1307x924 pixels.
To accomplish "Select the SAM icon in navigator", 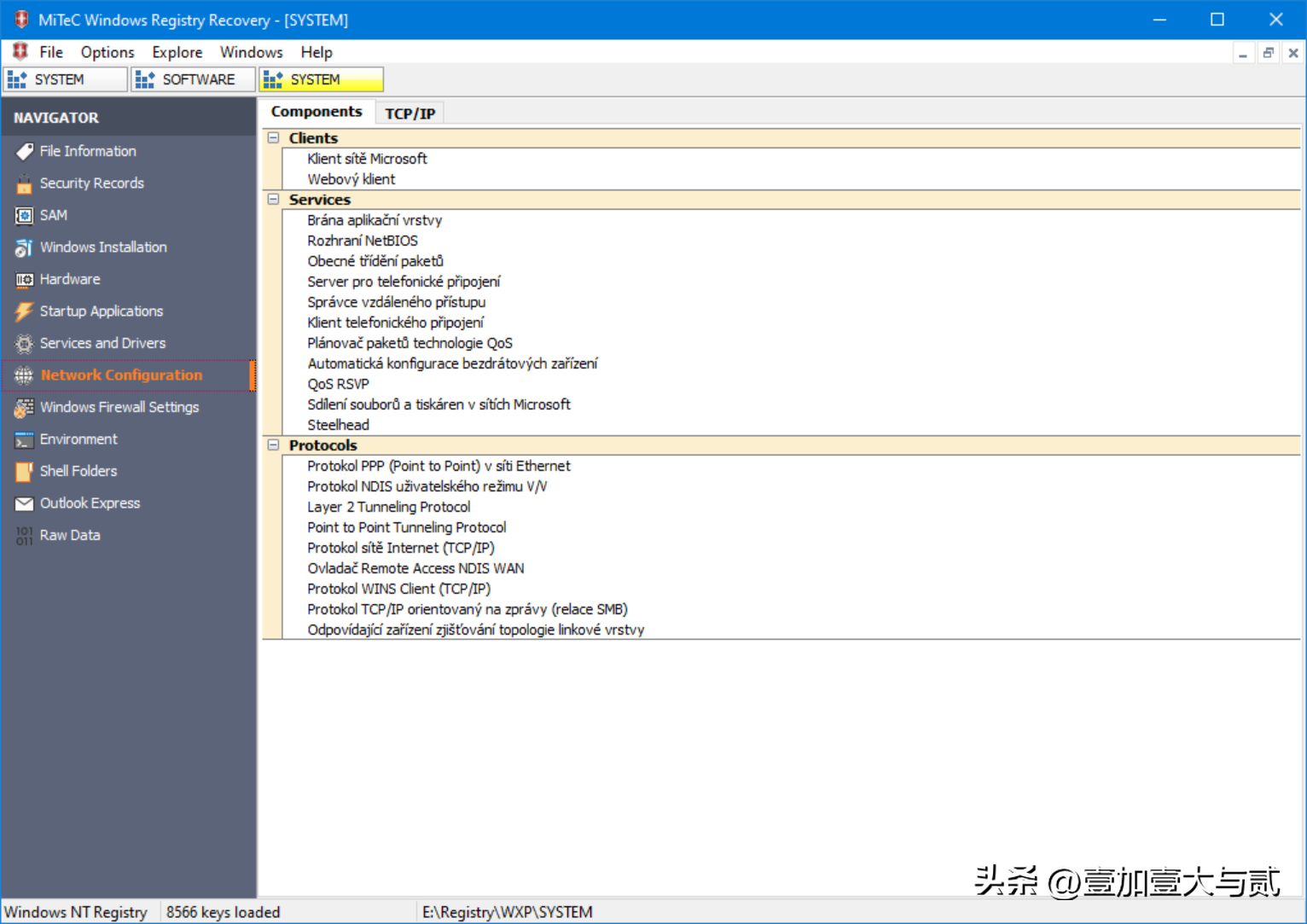I will click(24, 216).
